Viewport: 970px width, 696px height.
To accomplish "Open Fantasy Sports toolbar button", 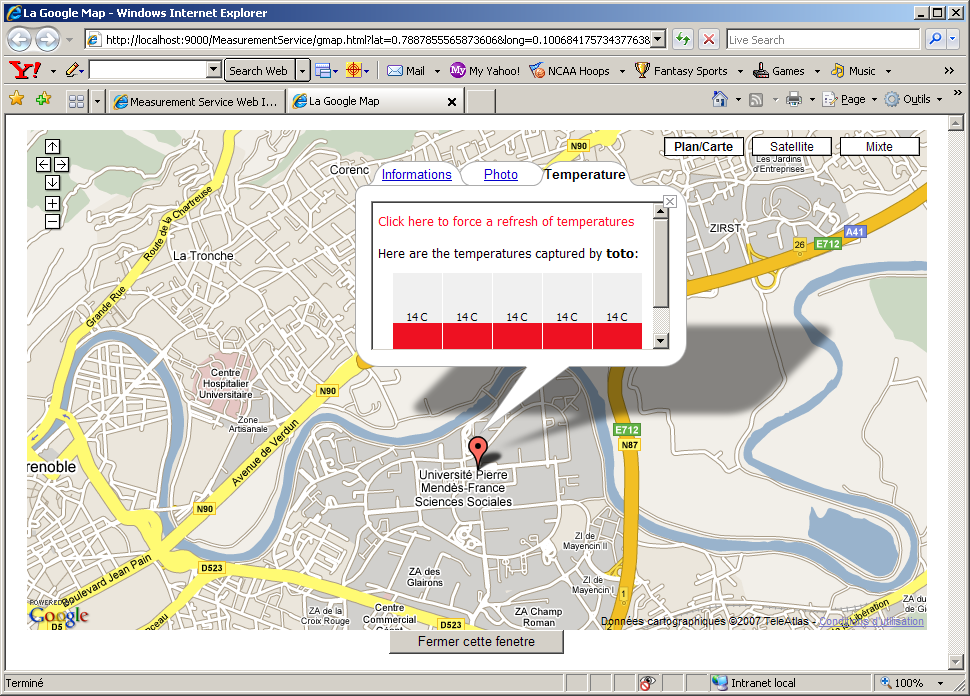I will [682, 71].
